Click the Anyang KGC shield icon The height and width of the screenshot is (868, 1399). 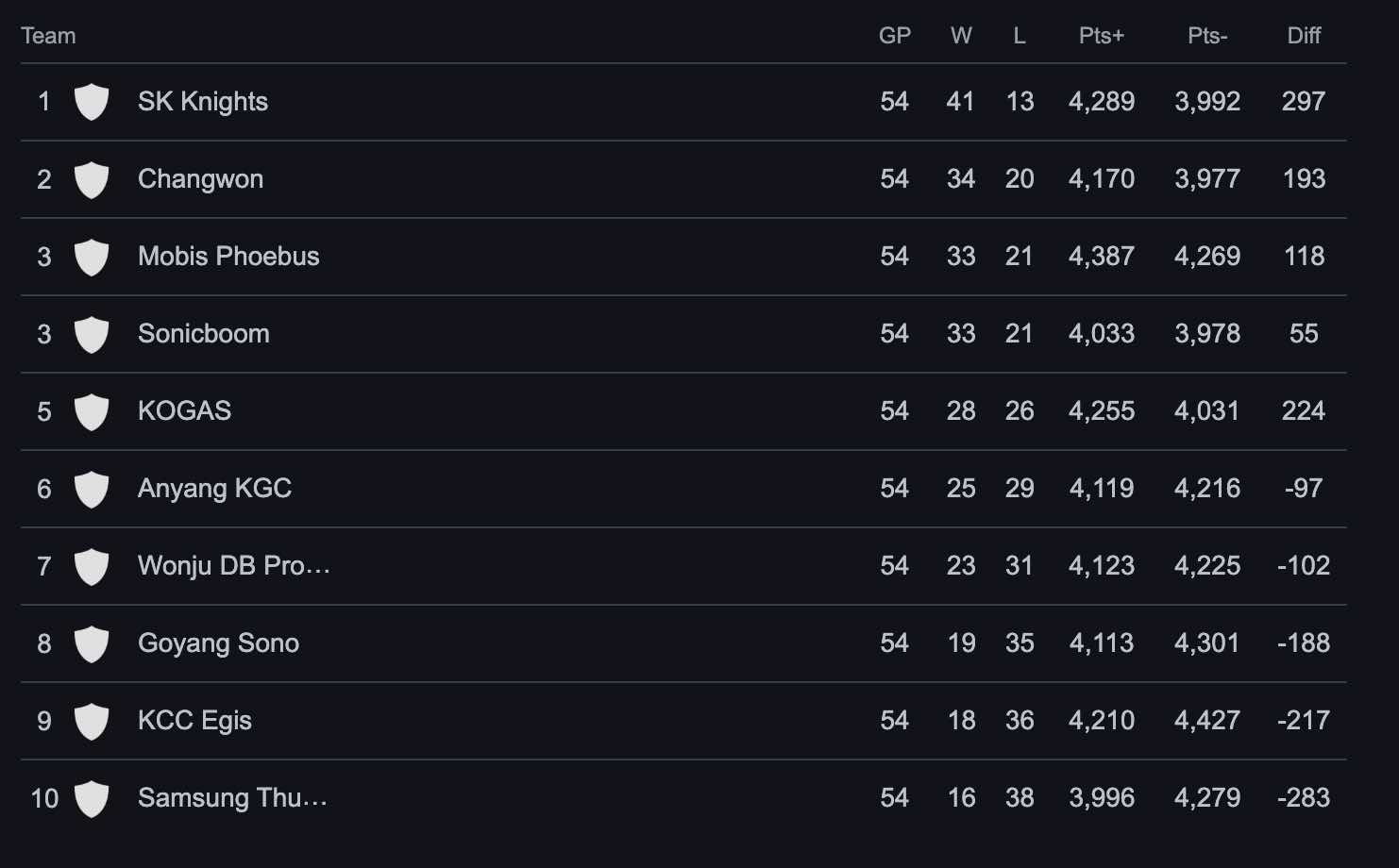92,489
